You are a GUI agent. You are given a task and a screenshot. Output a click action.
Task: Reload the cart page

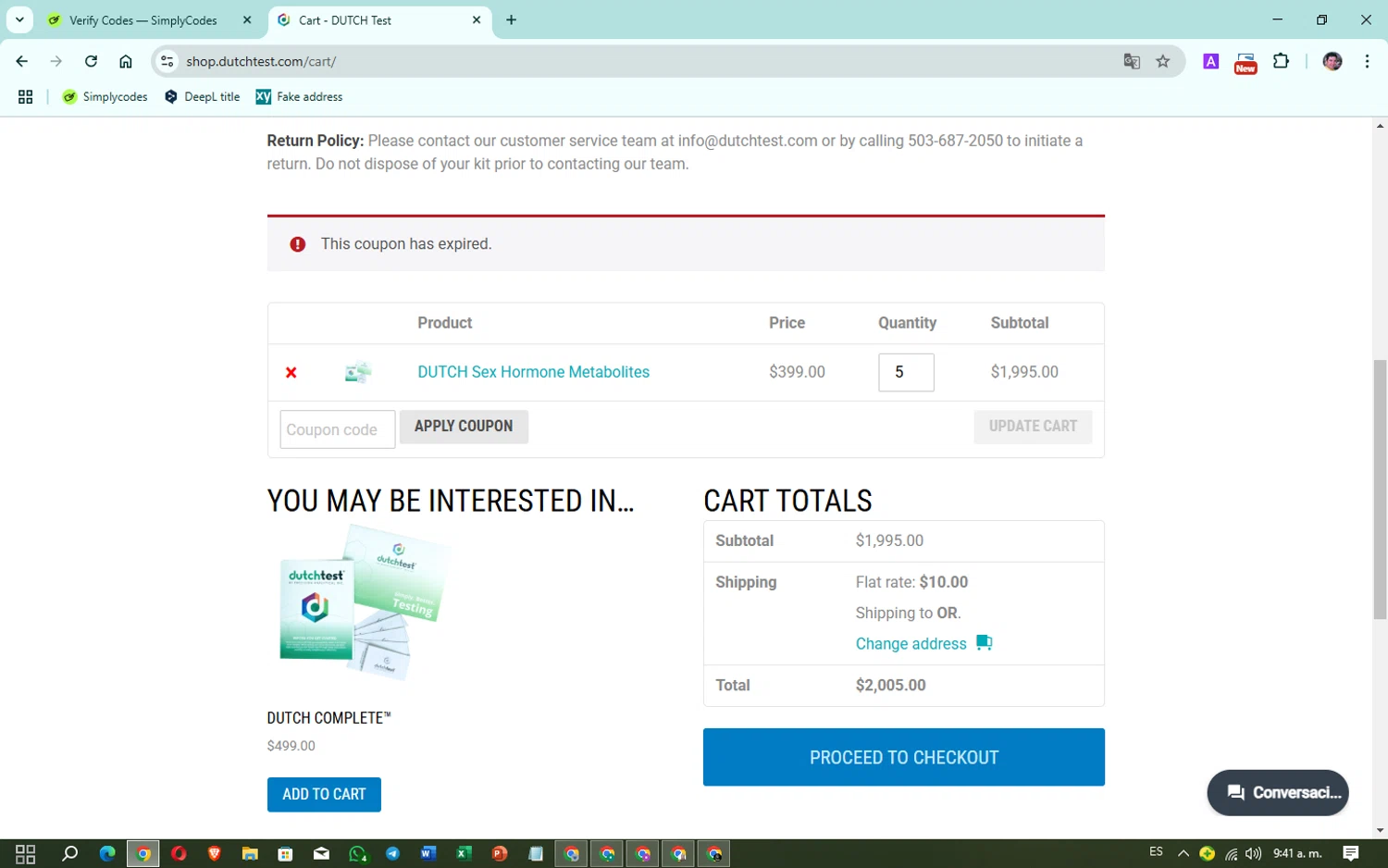pos(91,61)
